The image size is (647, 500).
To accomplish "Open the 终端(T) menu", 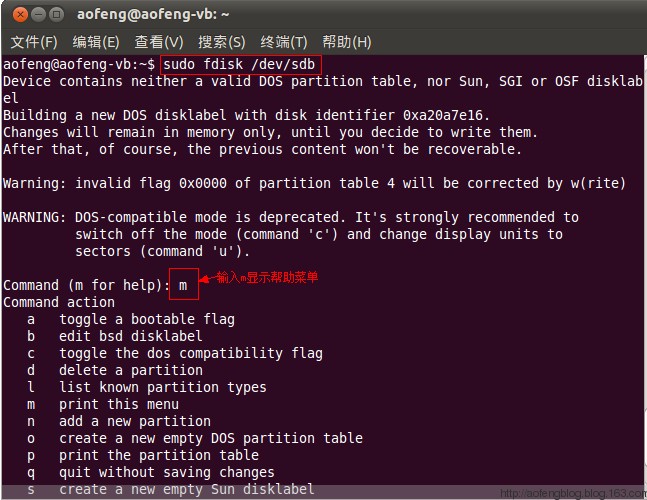I will (284, 42).
